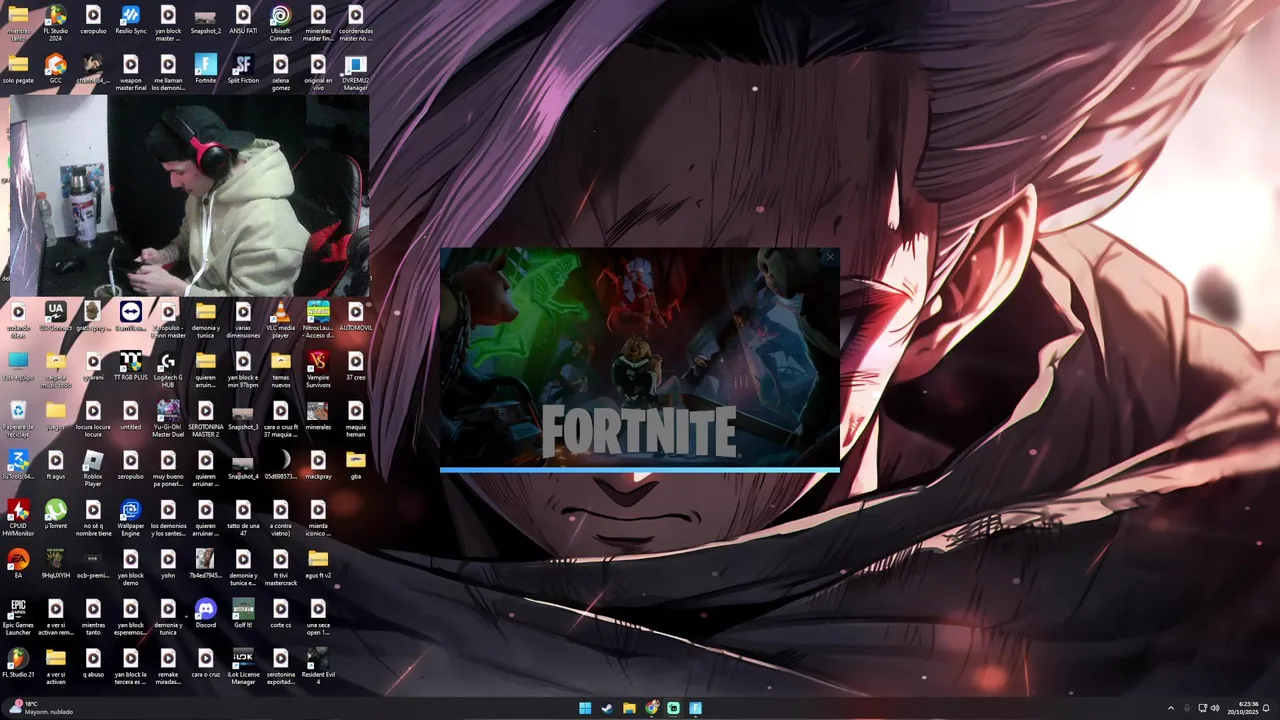
Task: Close the Fortnite splash window
Action: (x=829, y=258)
